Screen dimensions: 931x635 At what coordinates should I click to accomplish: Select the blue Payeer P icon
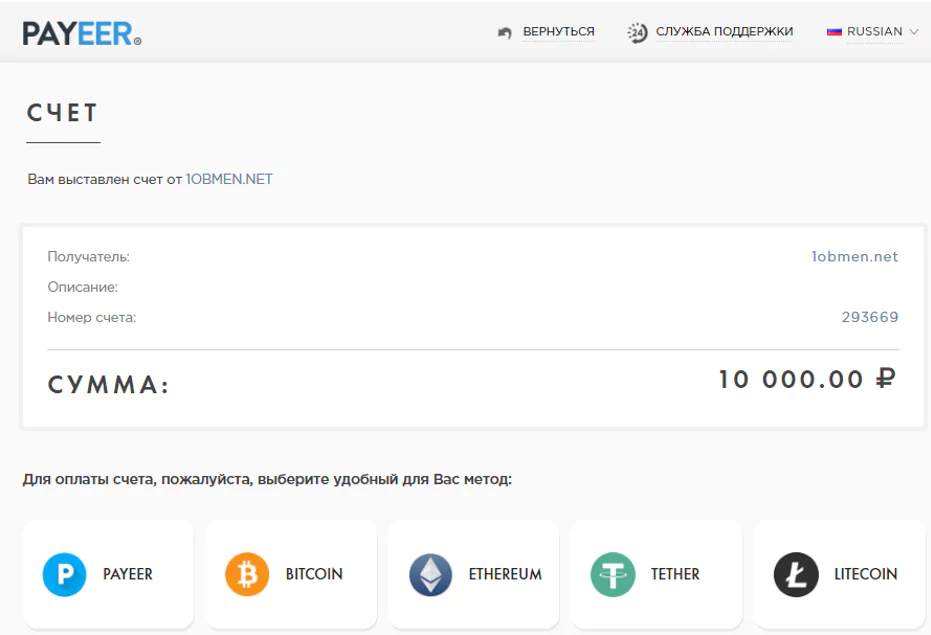[65, 574]
